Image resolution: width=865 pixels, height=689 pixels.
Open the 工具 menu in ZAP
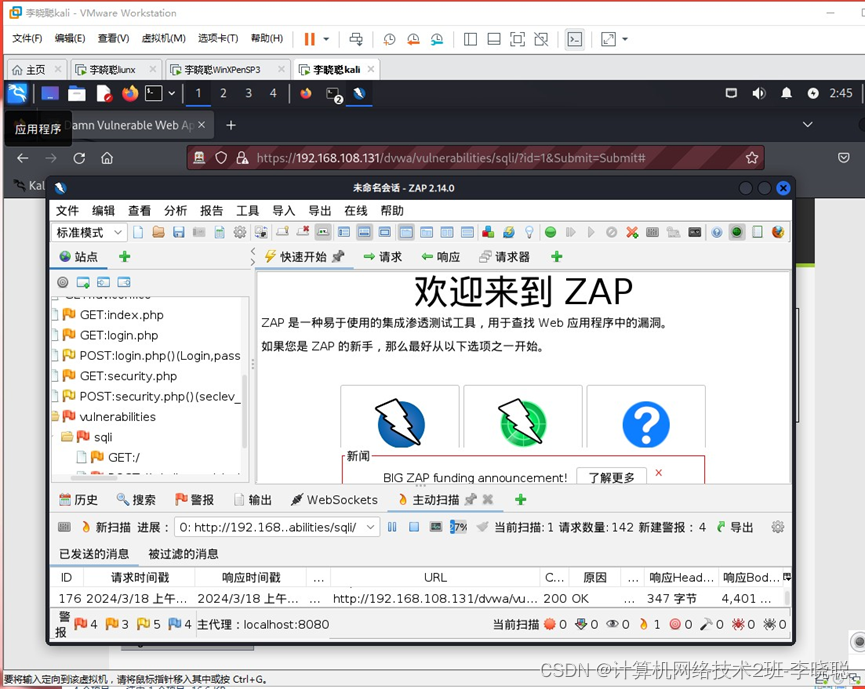(247, 211)
